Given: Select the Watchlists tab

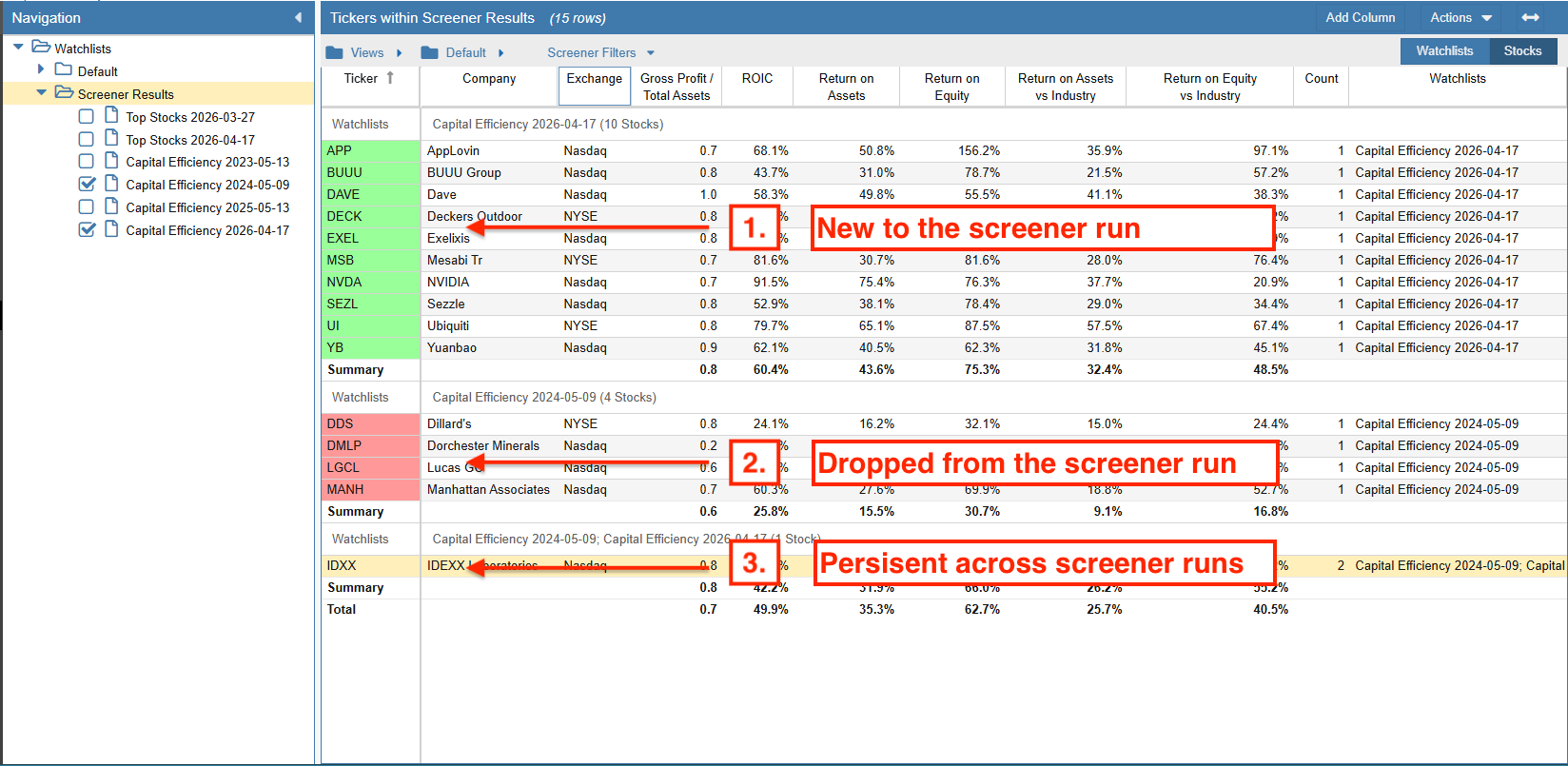Looking at the screenshot, I should (1444, 50).
